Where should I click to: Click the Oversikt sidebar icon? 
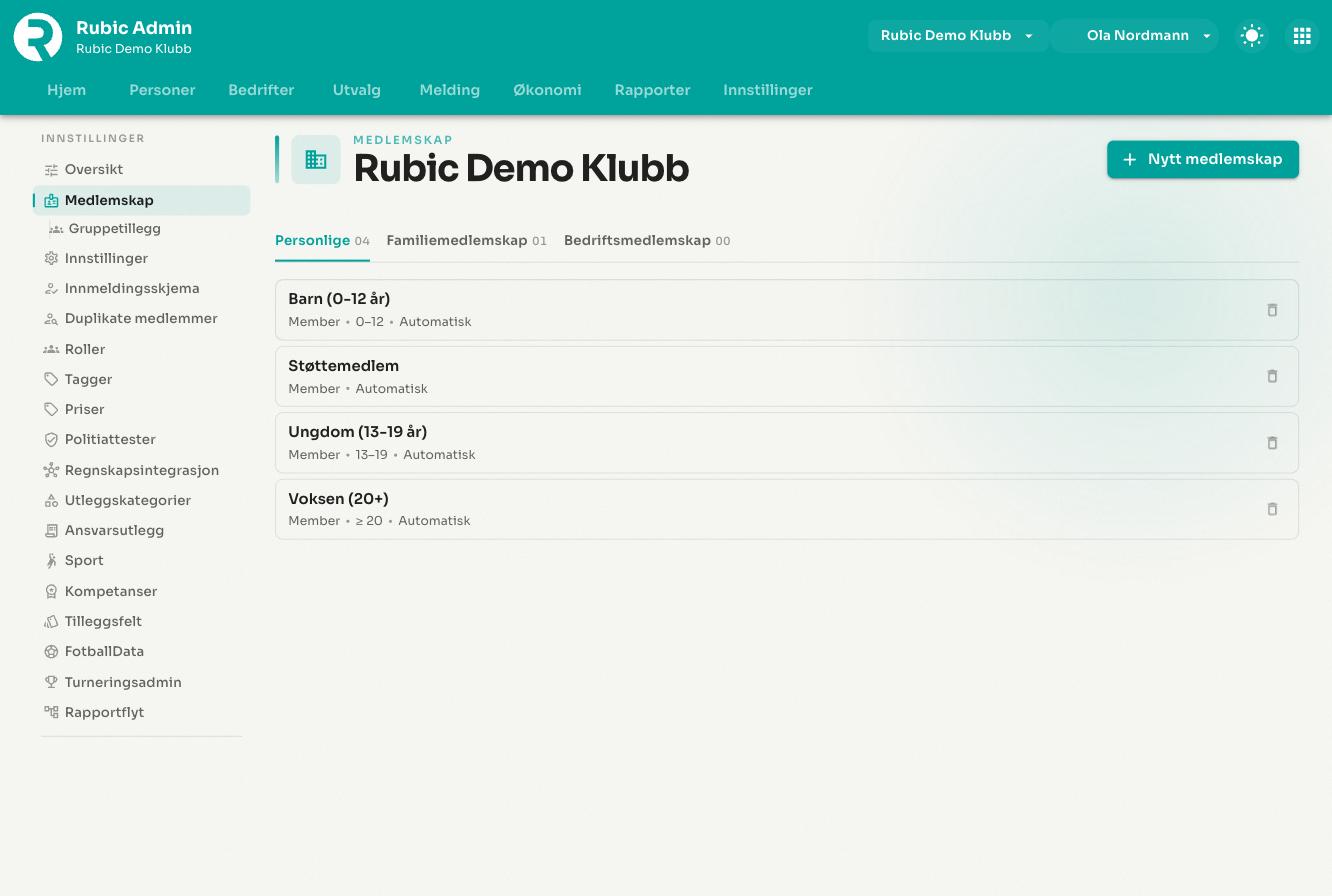pyautogui.click(x=51, y=170)
